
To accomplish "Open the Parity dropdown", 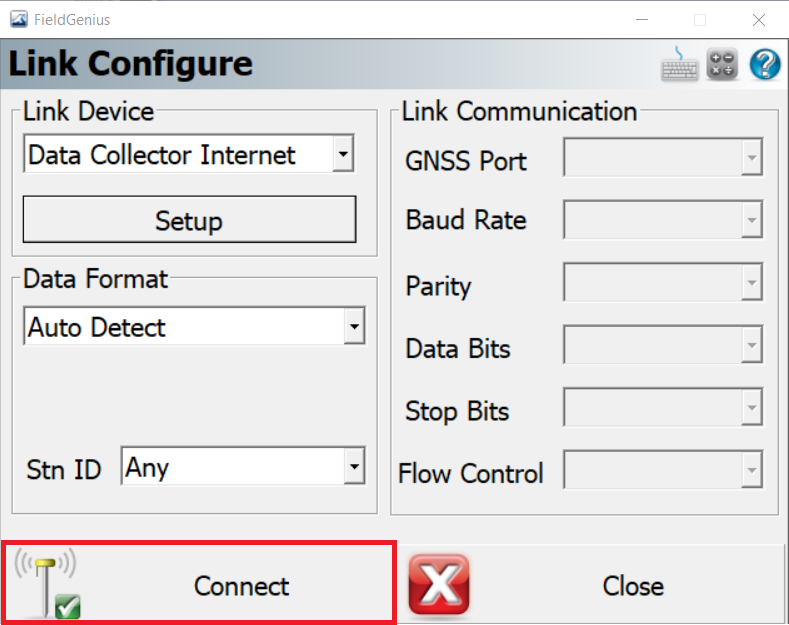I will 663,282.
